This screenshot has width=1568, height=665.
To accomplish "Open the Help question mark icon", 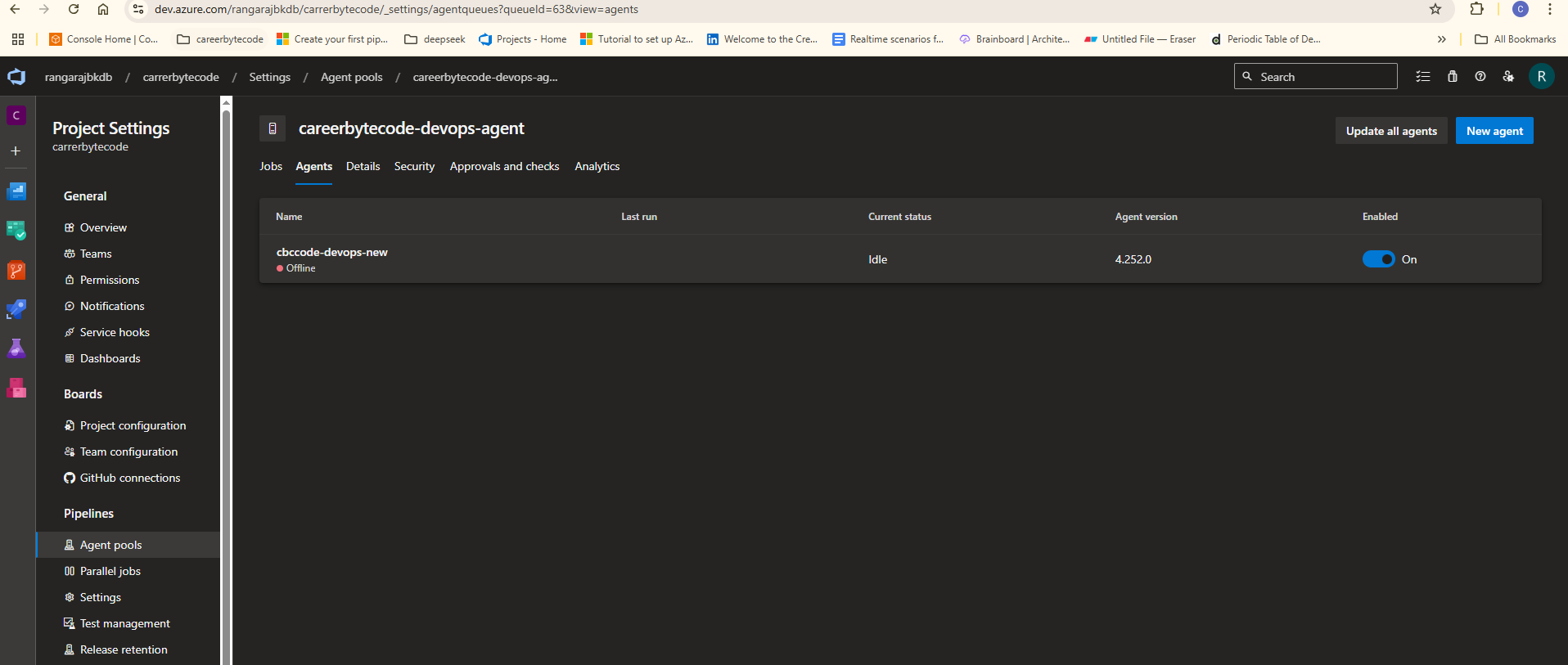I will click(1480, 77).
